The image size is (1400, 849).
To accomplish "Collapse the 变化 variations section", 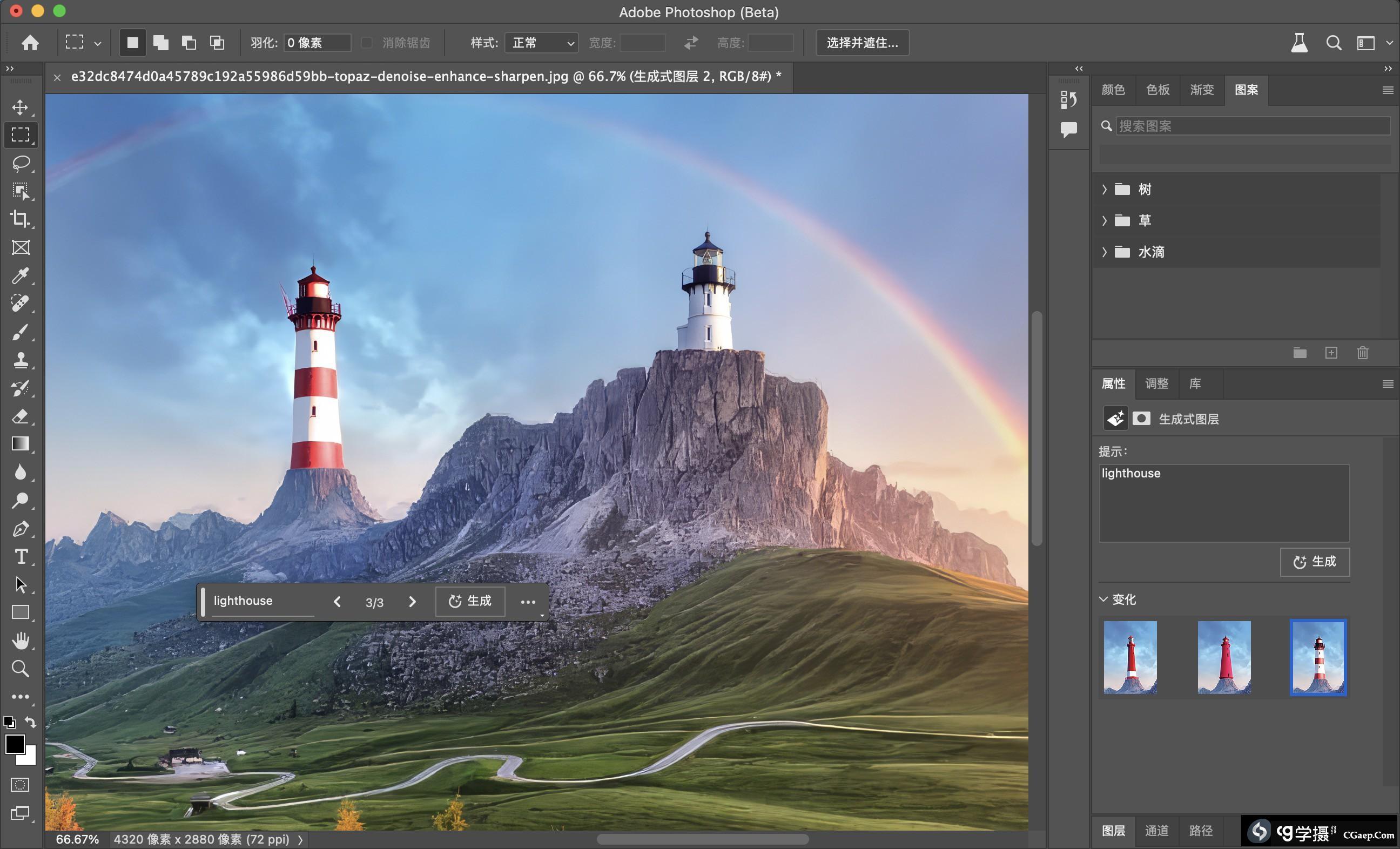I will (1103, 599).
